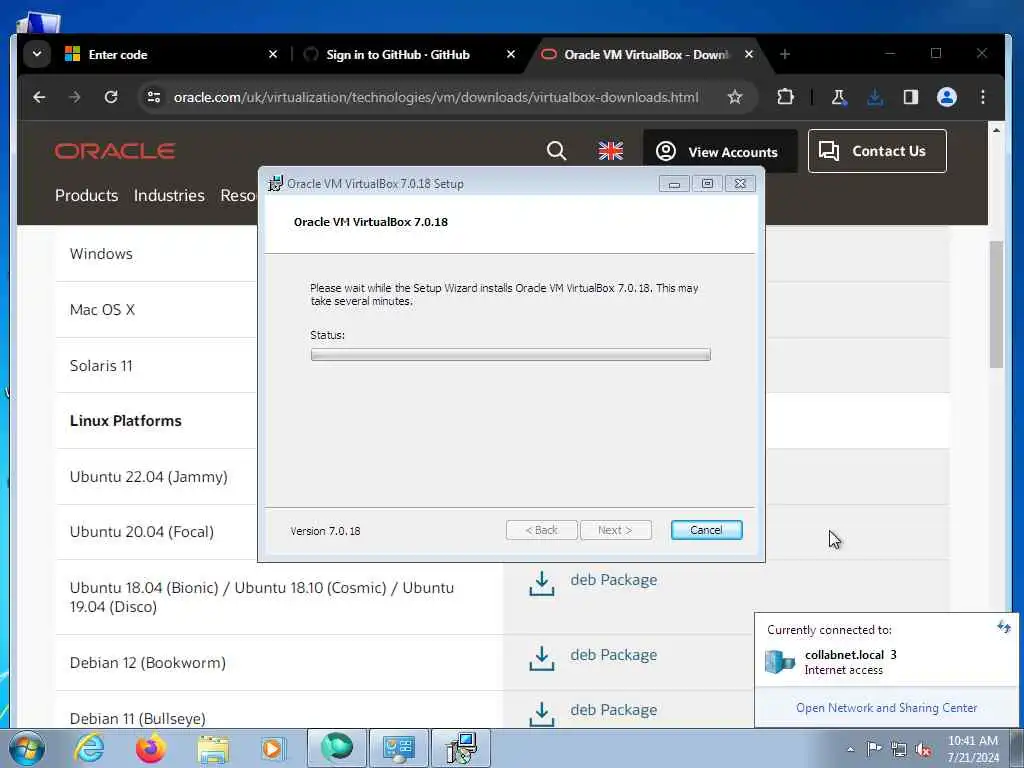Viewport: 1024px width, 768px height.
Task: Toggle the Chrome side panel
Action: [x=910, y=97]
